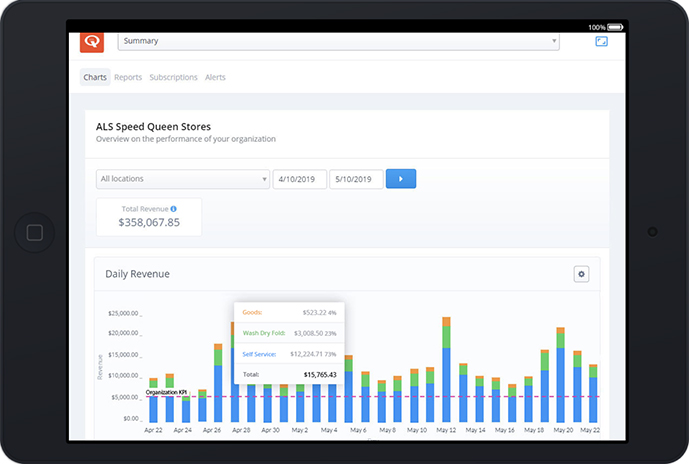Click the May 12 revenue bar

pos(446,370)
